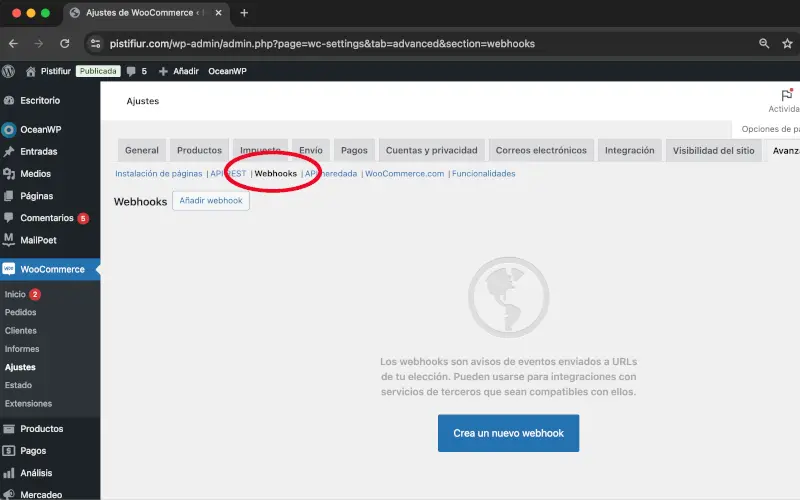The height and width of the screenshot is (500, 800).
Task: Open OceanWP in the admin bar
Action: 227,71
